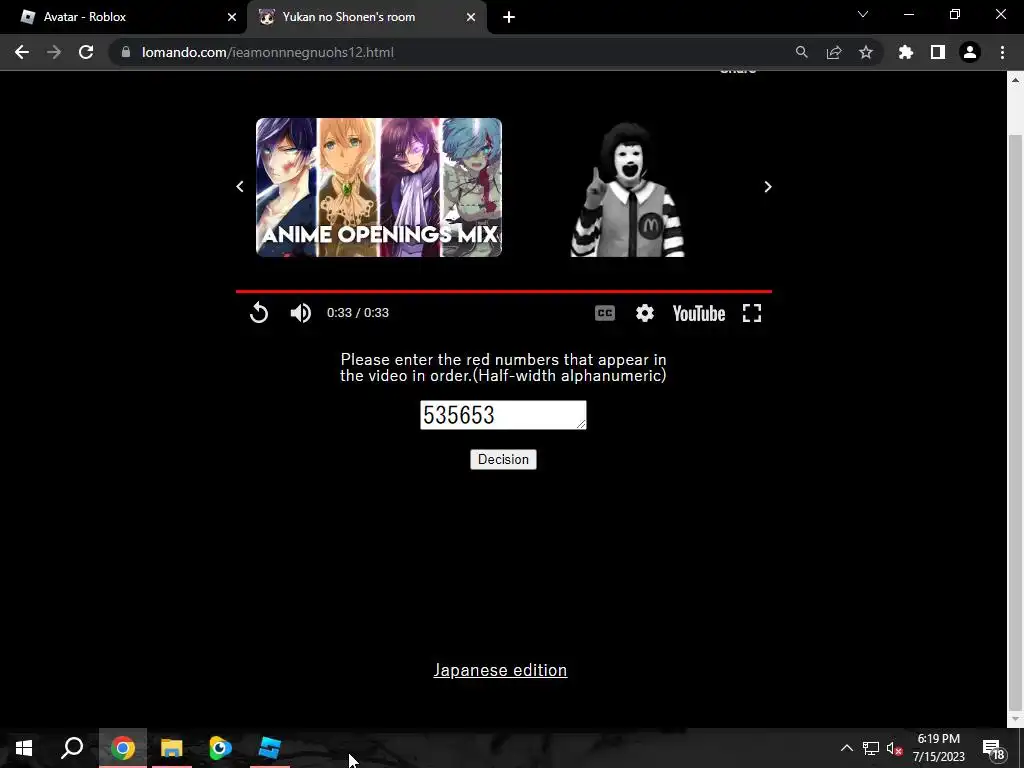1024x768 pixels.
Task: Switch the video to fullscreen mode
Action: point(752,313)
